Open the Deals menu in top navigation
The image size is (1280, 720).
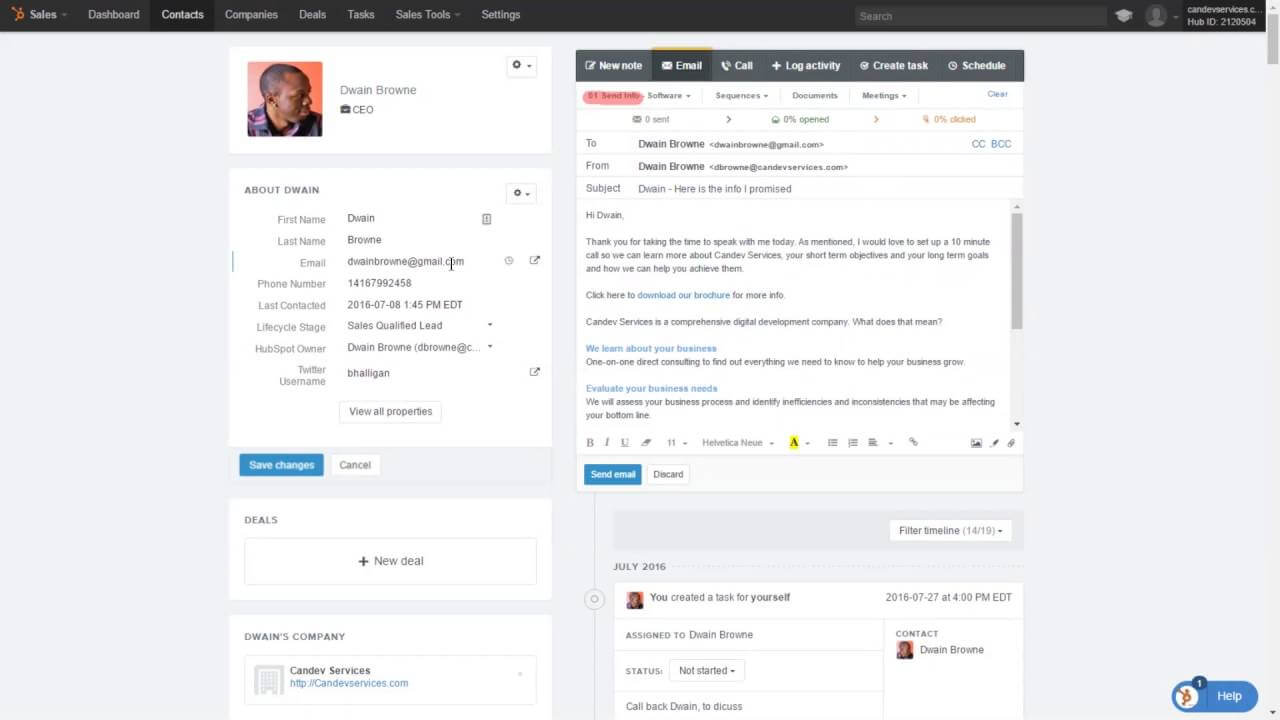[x=312, y=15]
